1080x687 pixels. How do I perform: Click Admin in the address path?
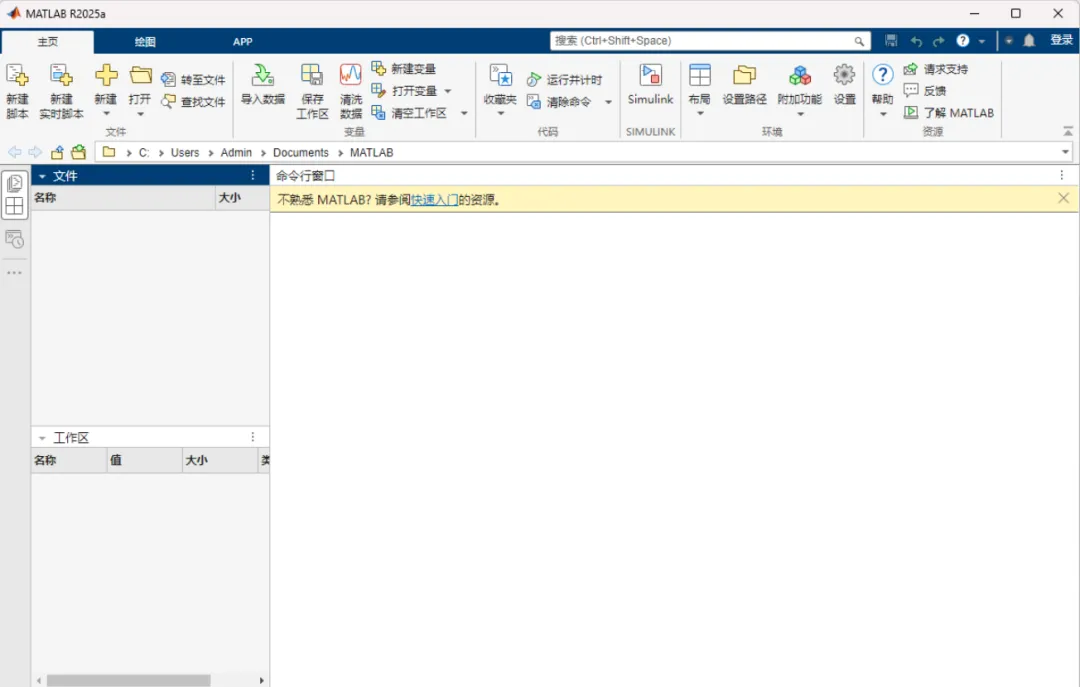pyautogui.click(x=236, y=152)
